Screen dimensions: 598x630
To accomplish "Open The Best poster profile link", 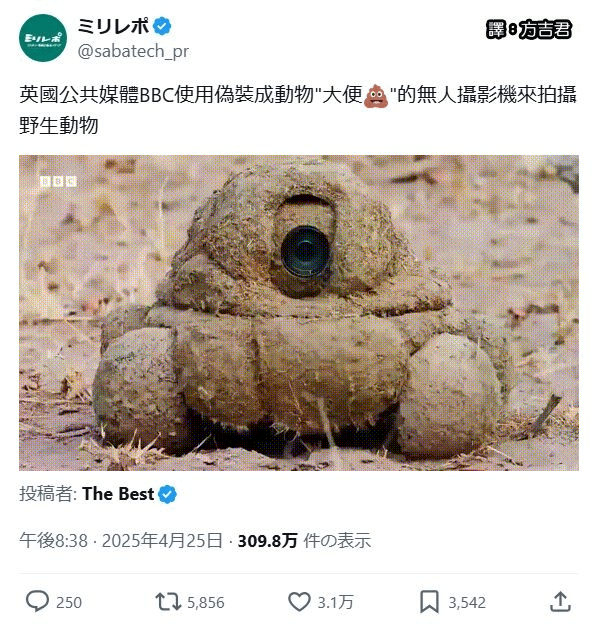I will point(118,494).
